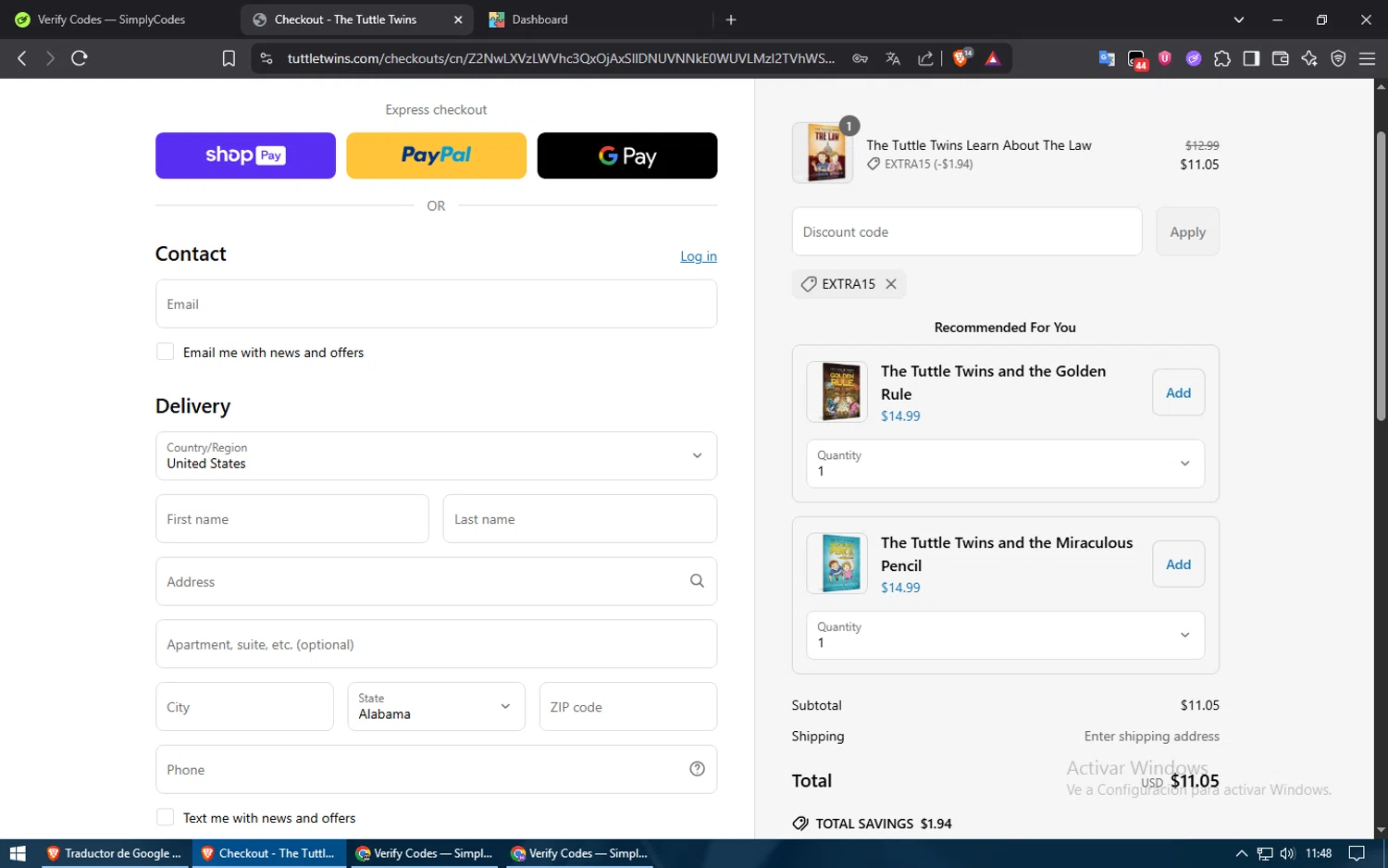Screen dimensions: 1388x868
Task: Click the help icon in Phone field
Action: pos(697,769)
